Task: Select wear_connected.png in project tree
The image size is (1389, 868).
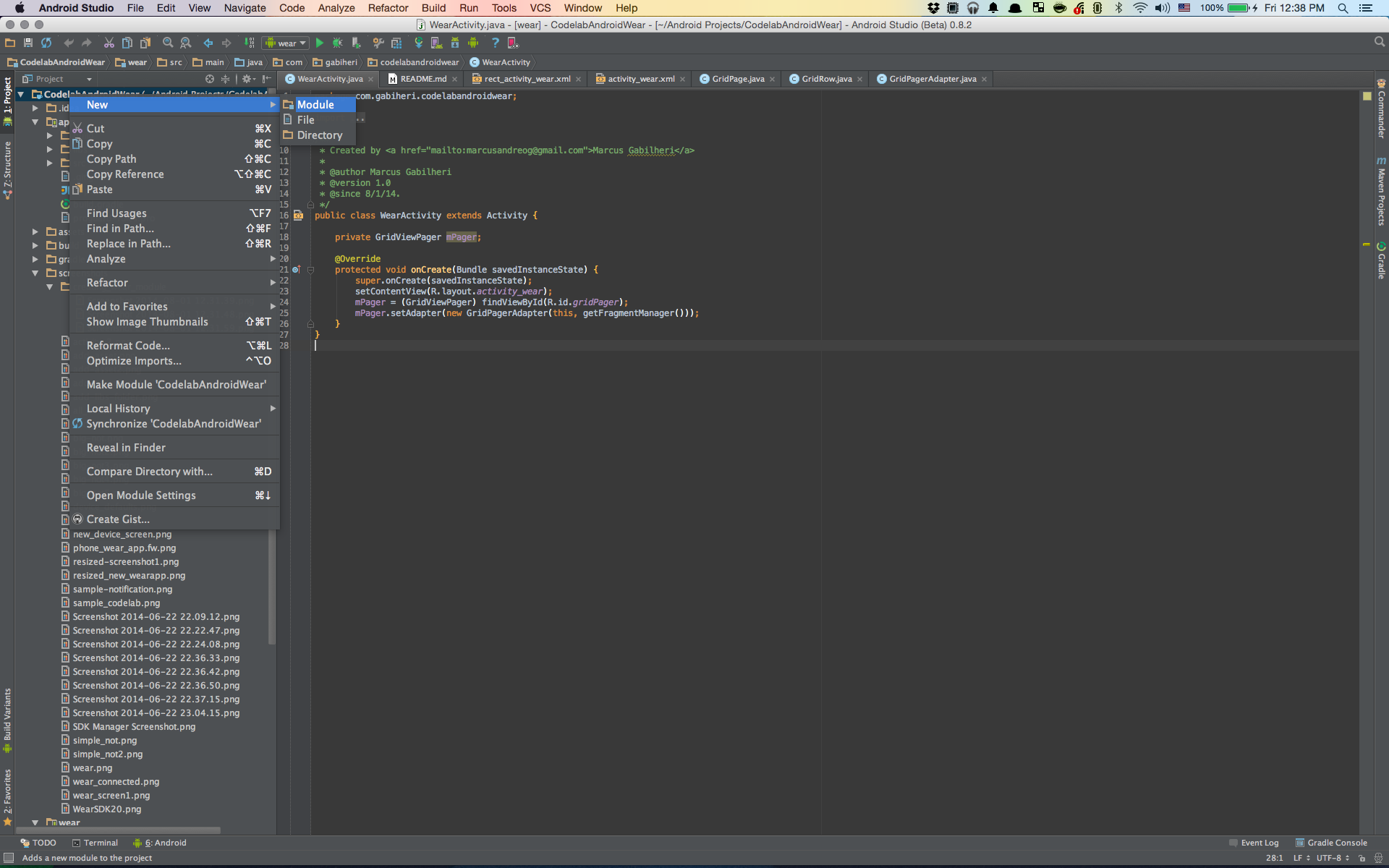Action: [116, 782]
